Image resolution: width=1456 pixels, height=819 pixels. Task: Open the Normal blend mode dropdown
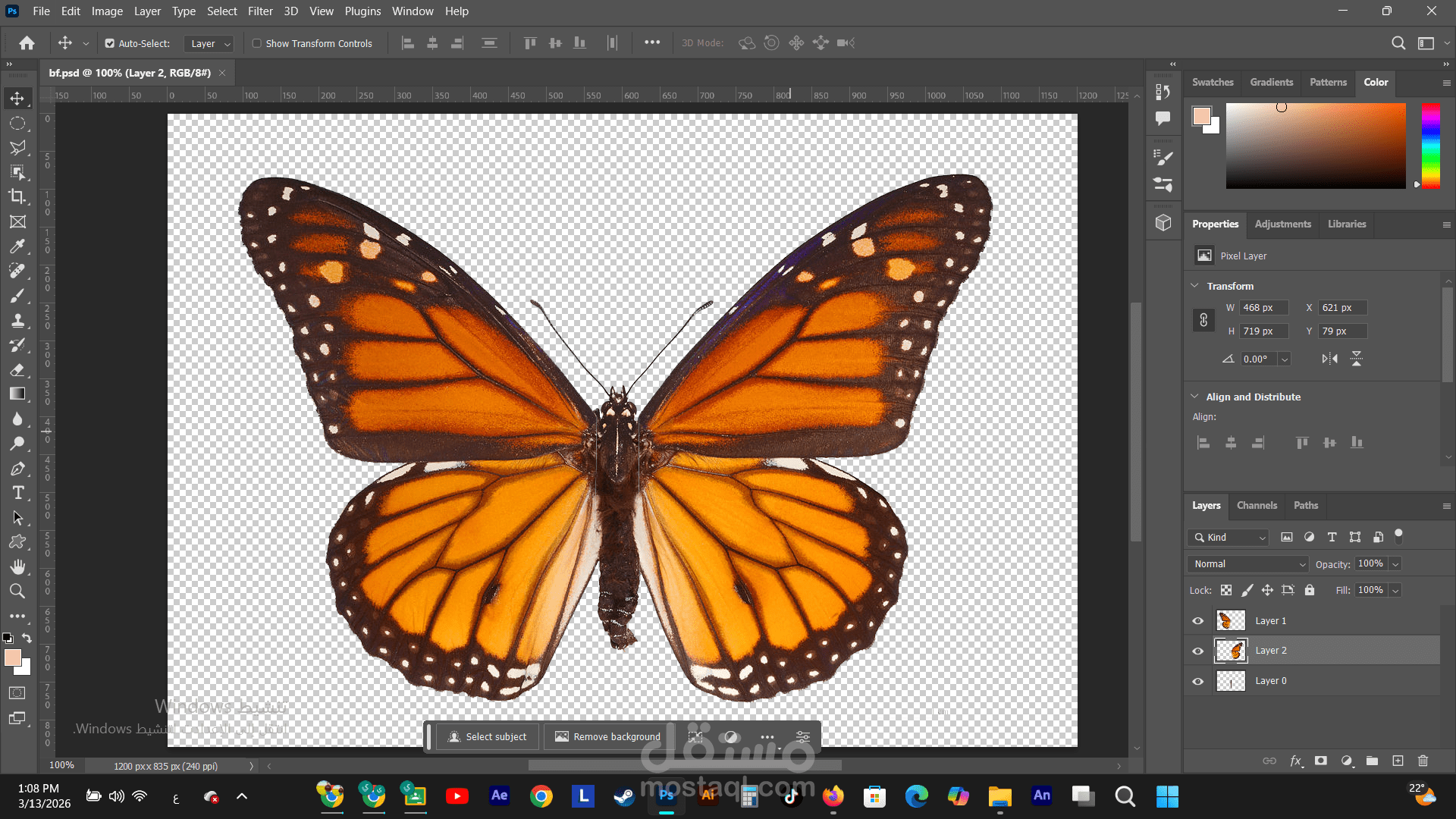coord(1248,564)
